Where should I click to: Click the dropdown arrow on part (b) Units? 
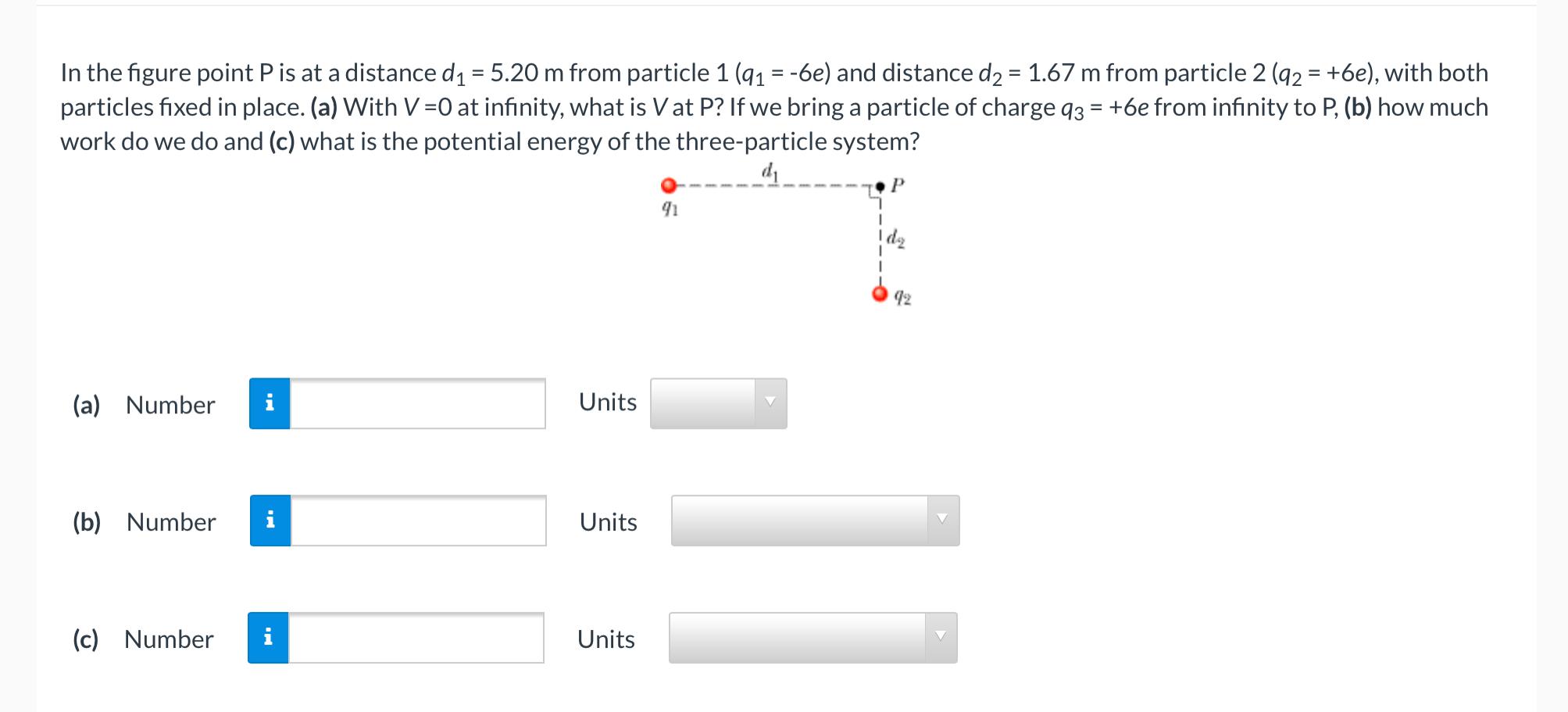tap(942, 517)
